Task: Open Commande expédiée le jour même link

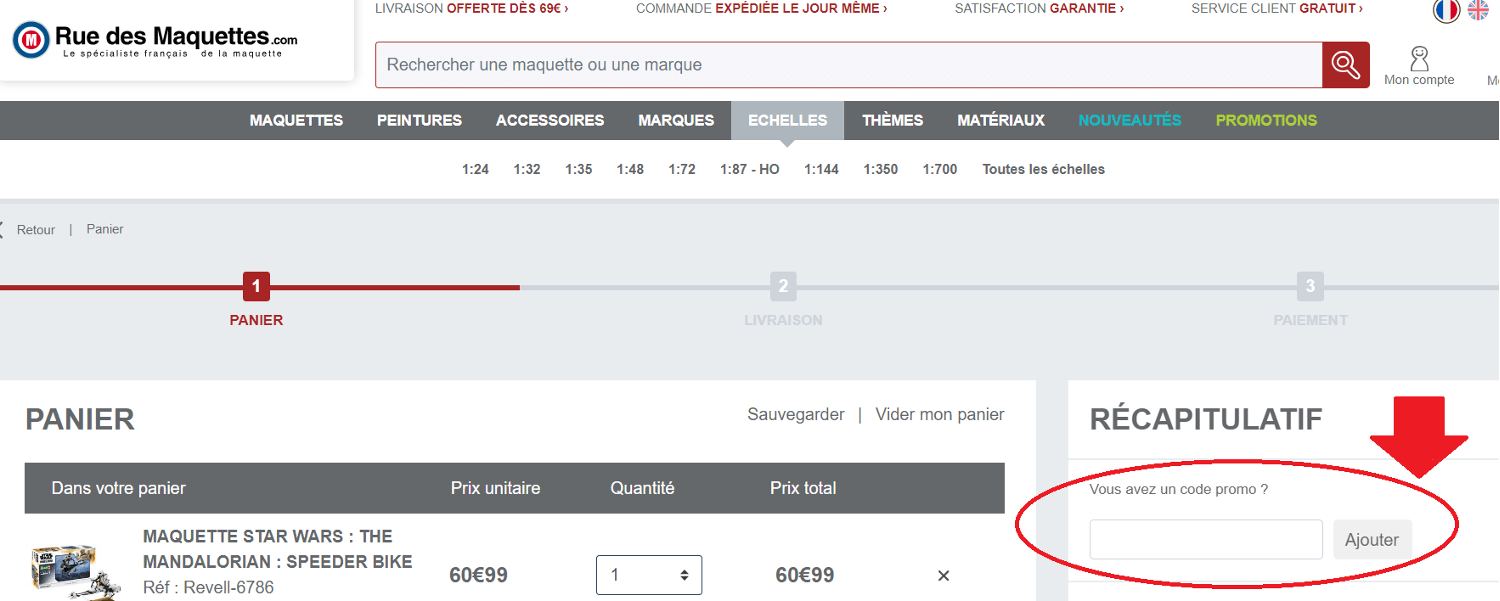Action: [x=762, y=9]
